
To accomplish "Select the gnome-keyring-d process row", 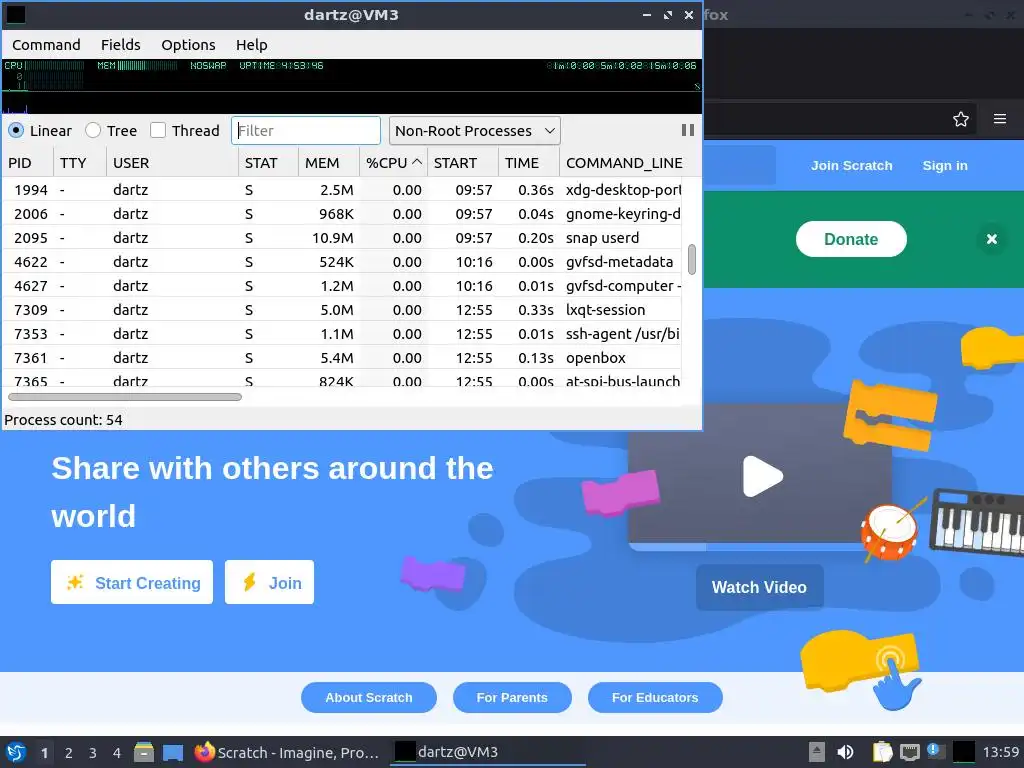I will [x=342, y=214].
